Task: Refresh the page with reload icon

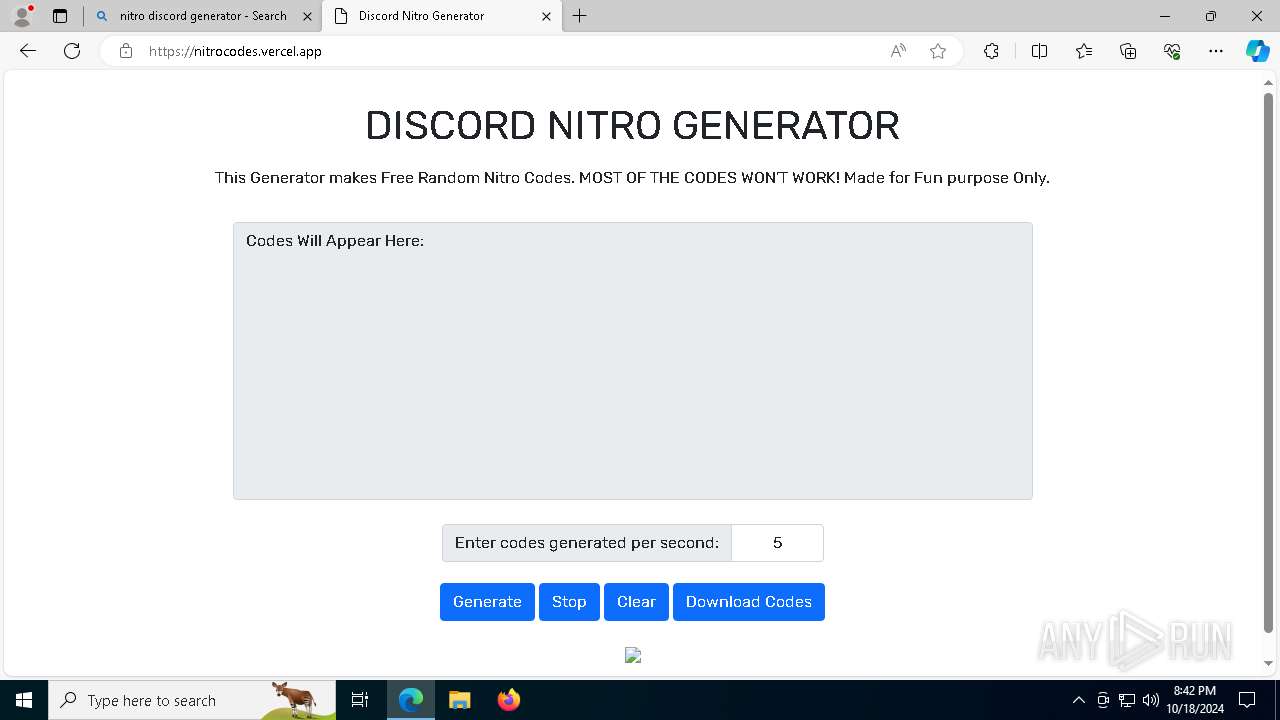Action: coord(72,51)
